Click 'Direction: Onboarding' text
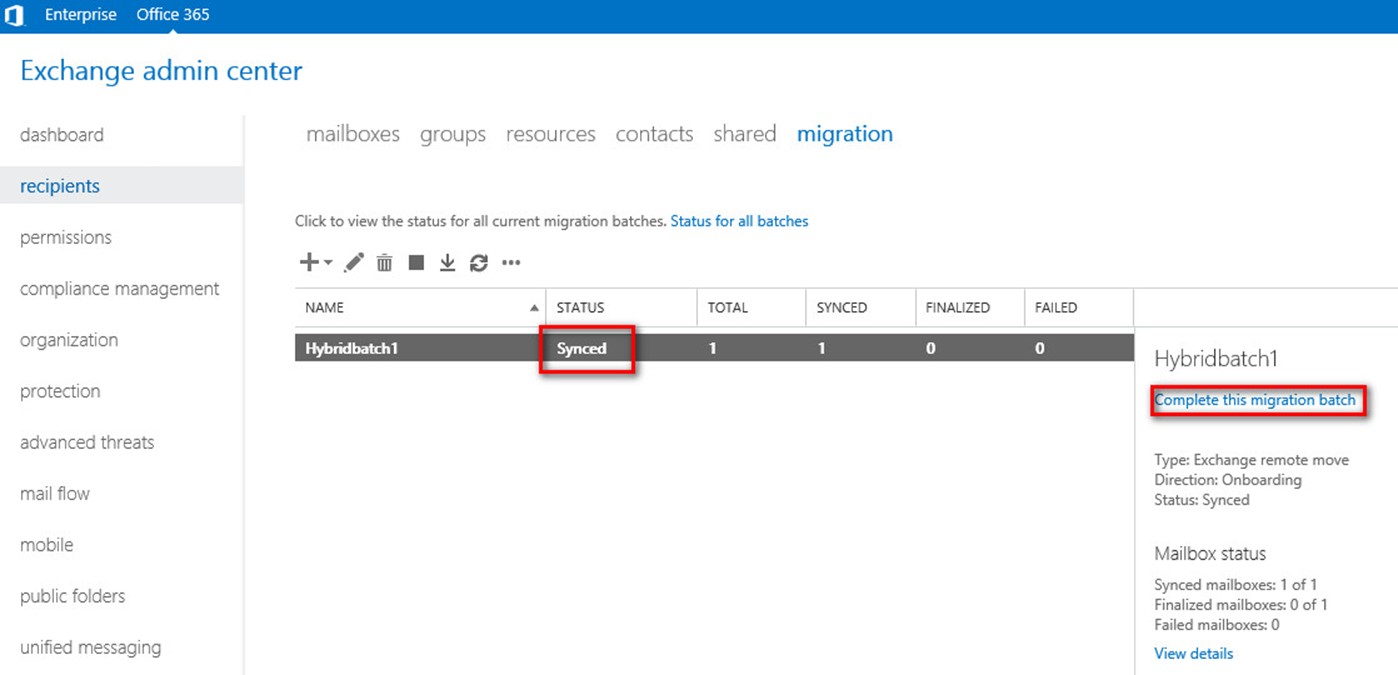The width and height of the screenshot is (1398, 675). pyautogui.click(x=1228, y=480)
